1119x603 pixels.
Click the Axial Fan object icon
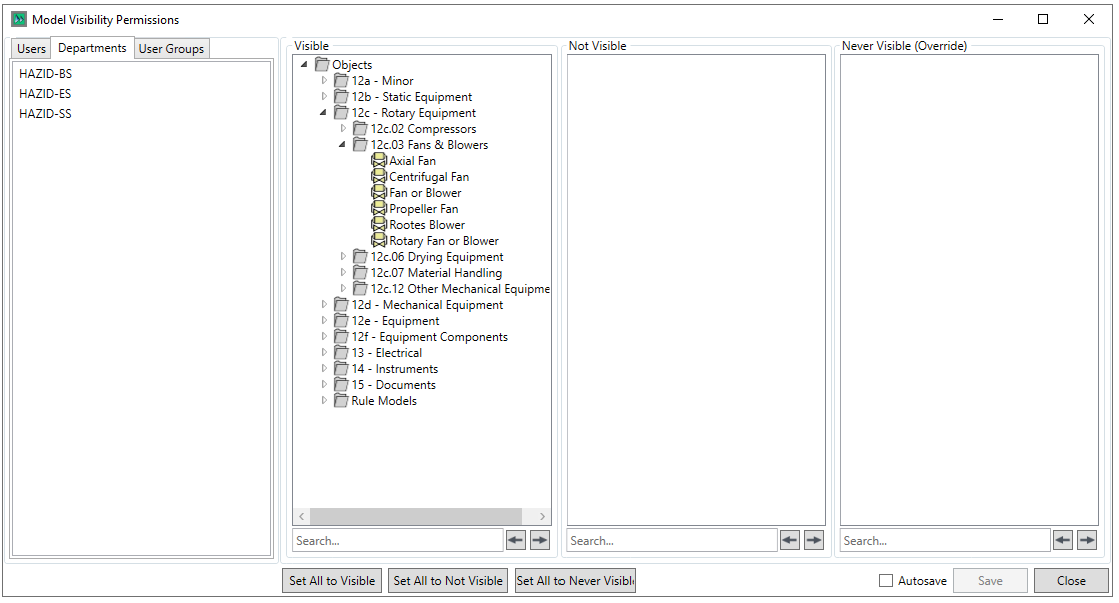click(x=379, y=161)
